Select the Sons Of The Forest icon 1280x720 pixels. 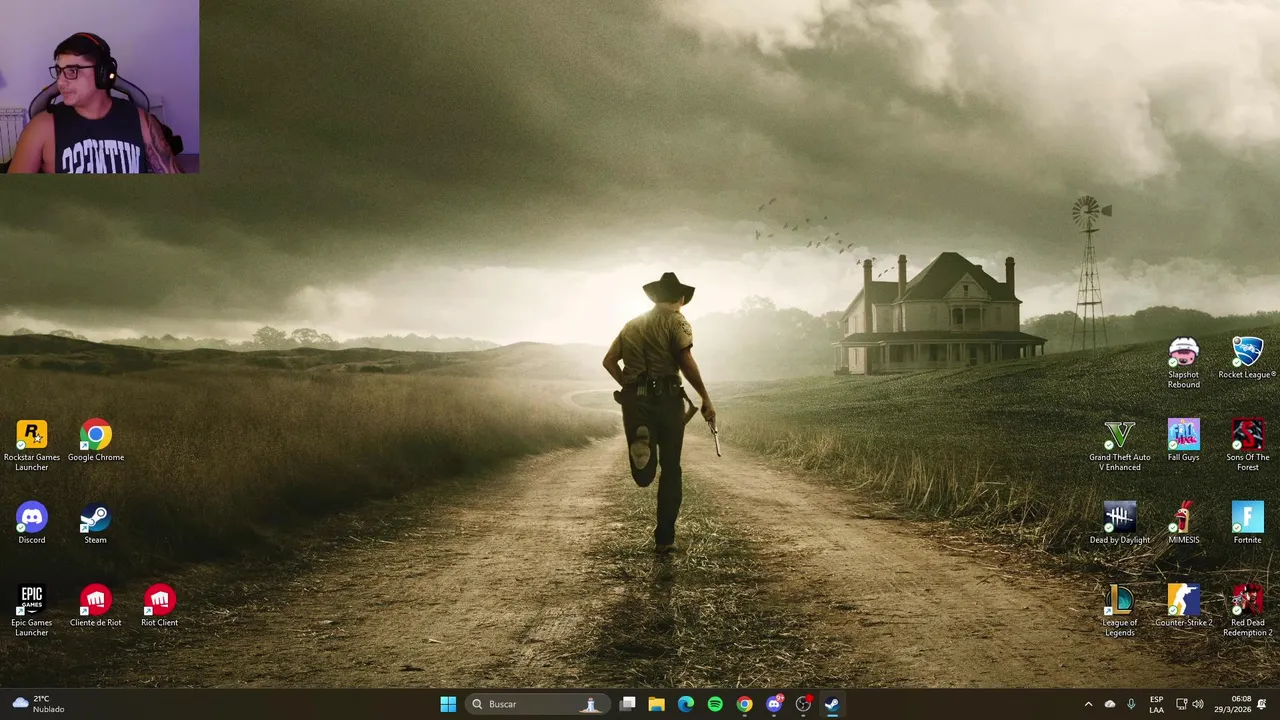1247,445
